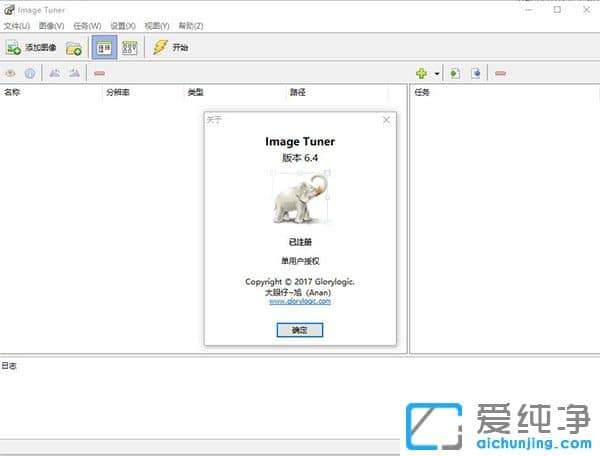This screenshot has width=600, height=456.
Task: Click the version text '版本 6.4'
Action: [x=300, y=158]
